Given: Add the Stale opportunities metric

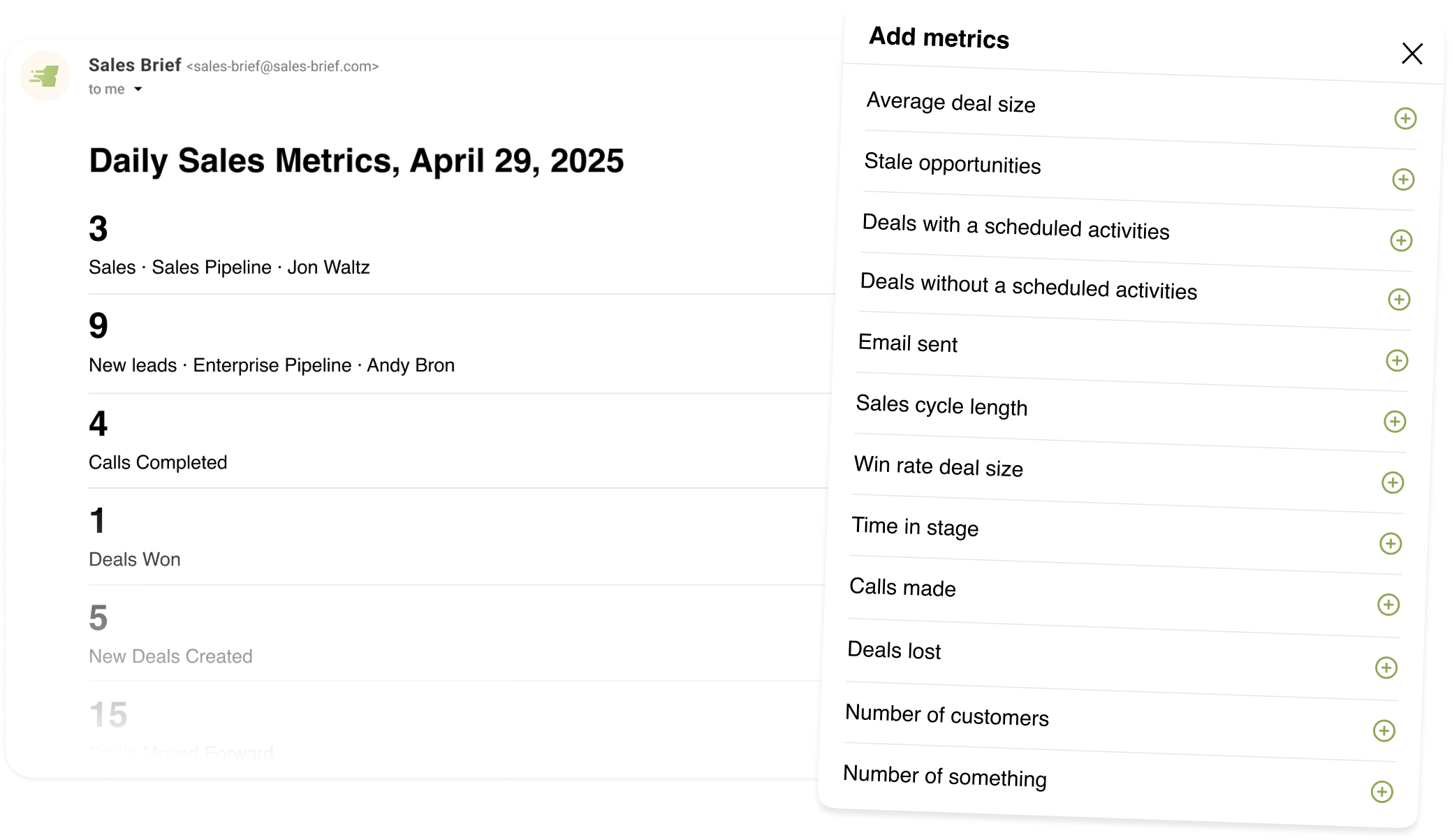Looking at the screenshot, I should [1403, 179].
